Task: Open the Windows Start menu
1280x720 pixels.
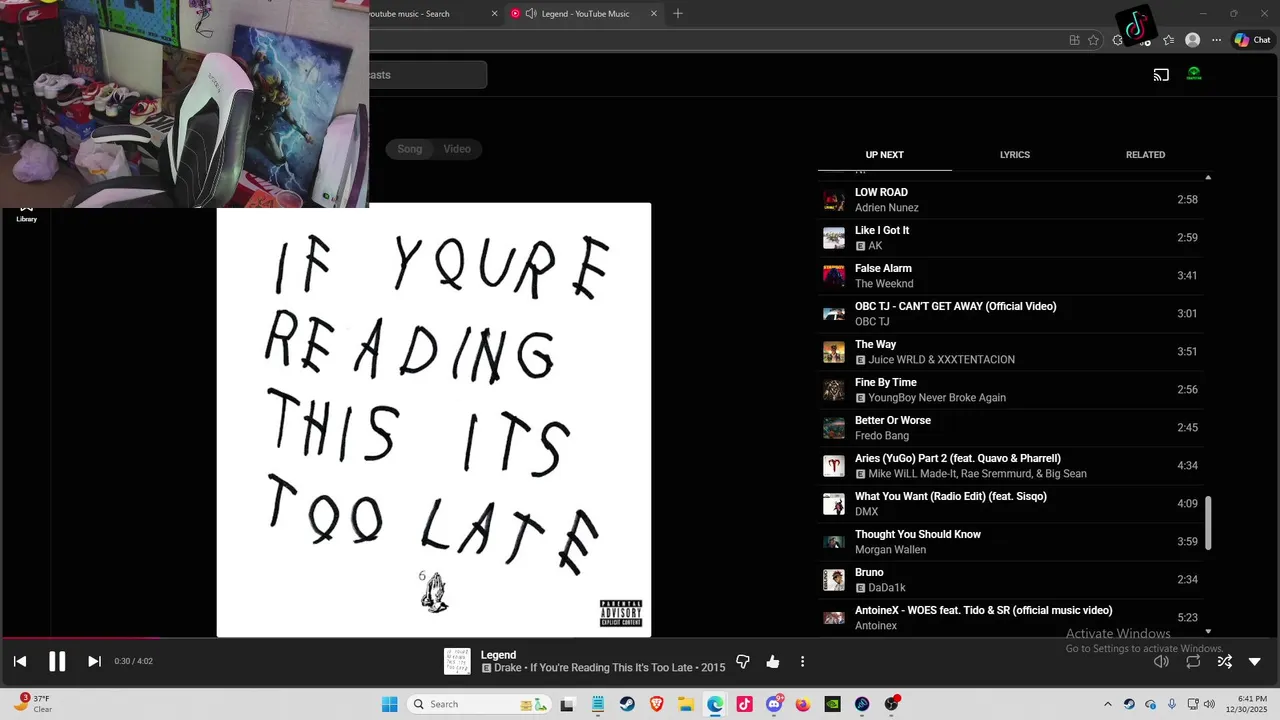Action: coord(389,704)
